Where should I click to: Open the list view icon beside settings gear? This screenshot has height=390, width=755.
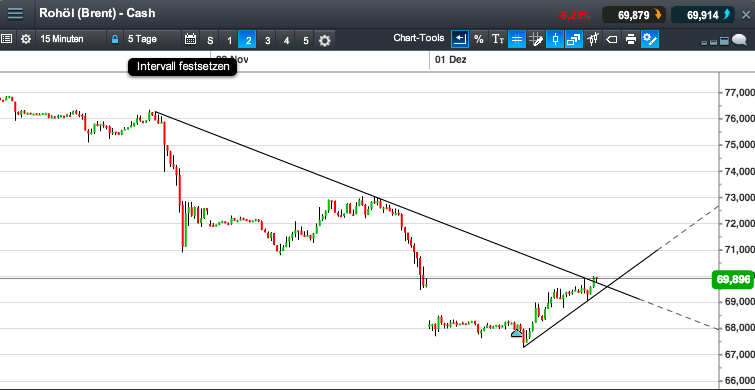(6, 39)
